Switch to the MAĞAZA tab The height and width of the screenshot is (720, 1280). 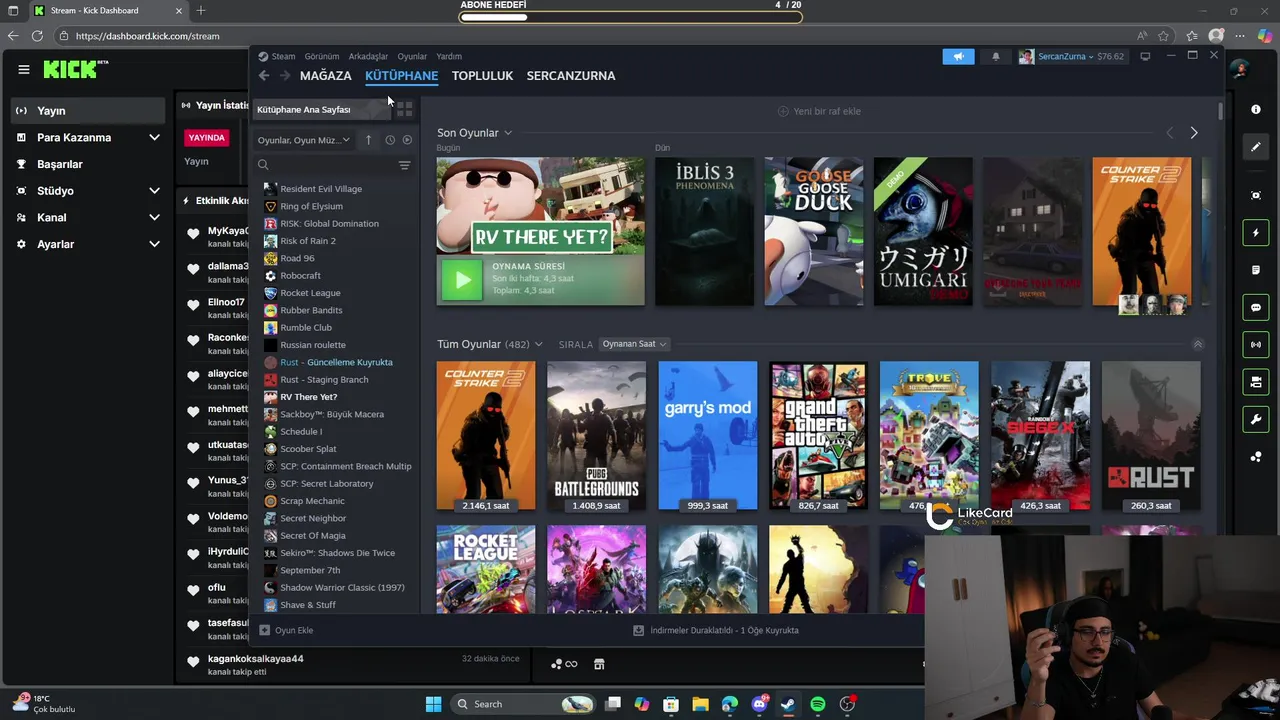(326, 76)
